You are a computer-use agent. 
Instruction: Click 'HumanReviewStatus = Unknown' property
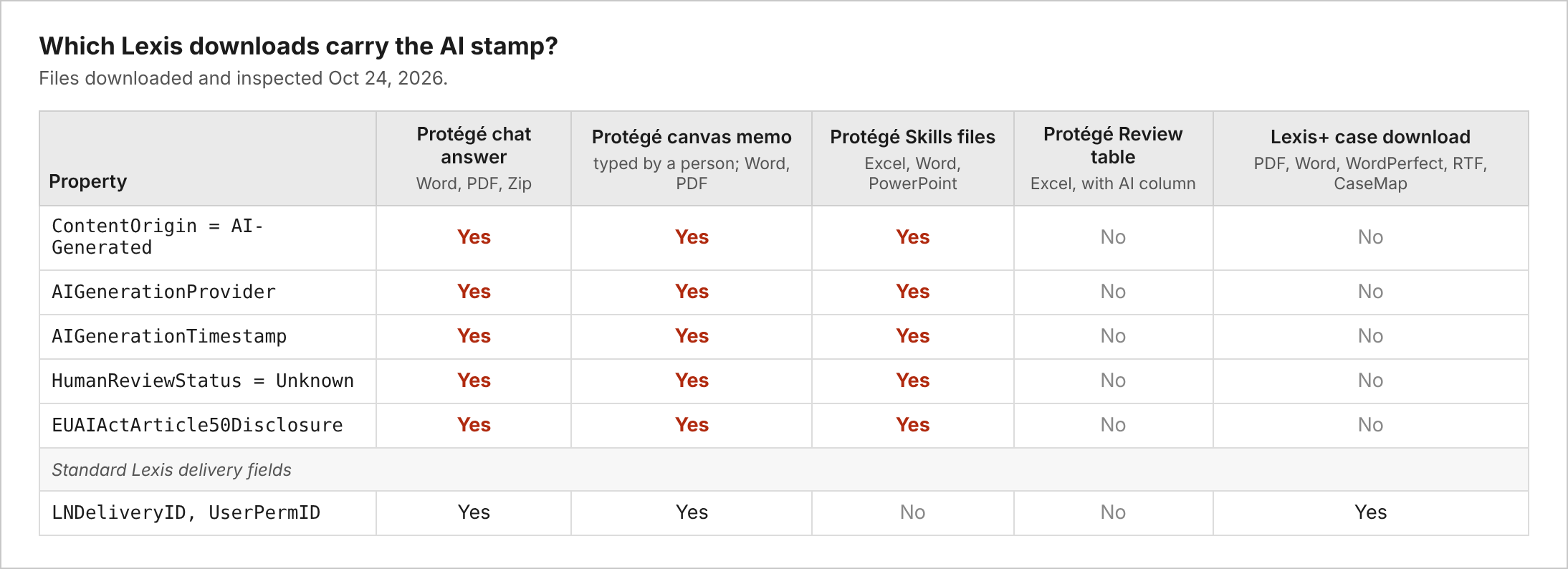(203, 381)
